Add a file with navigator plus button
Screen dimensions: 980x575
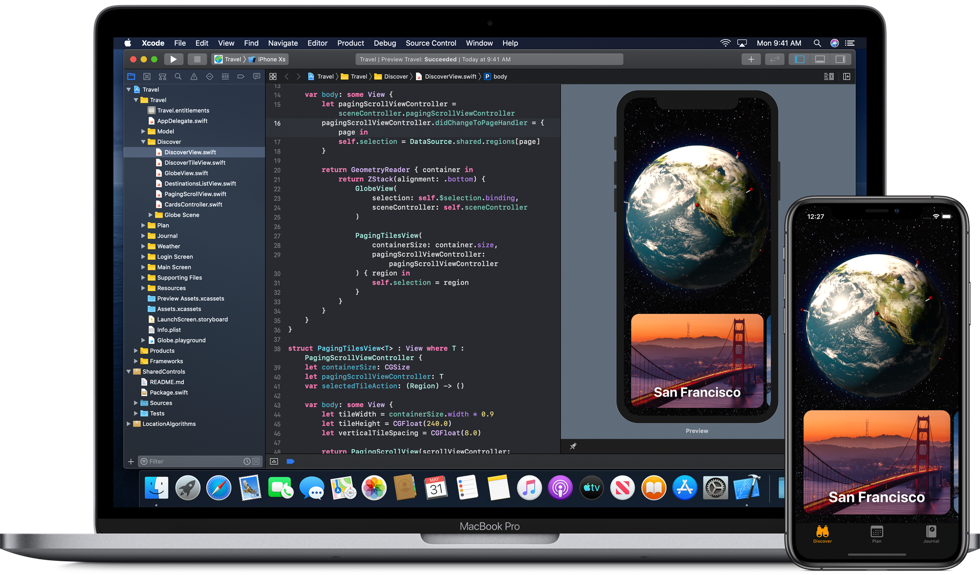[x=131, y=461]
